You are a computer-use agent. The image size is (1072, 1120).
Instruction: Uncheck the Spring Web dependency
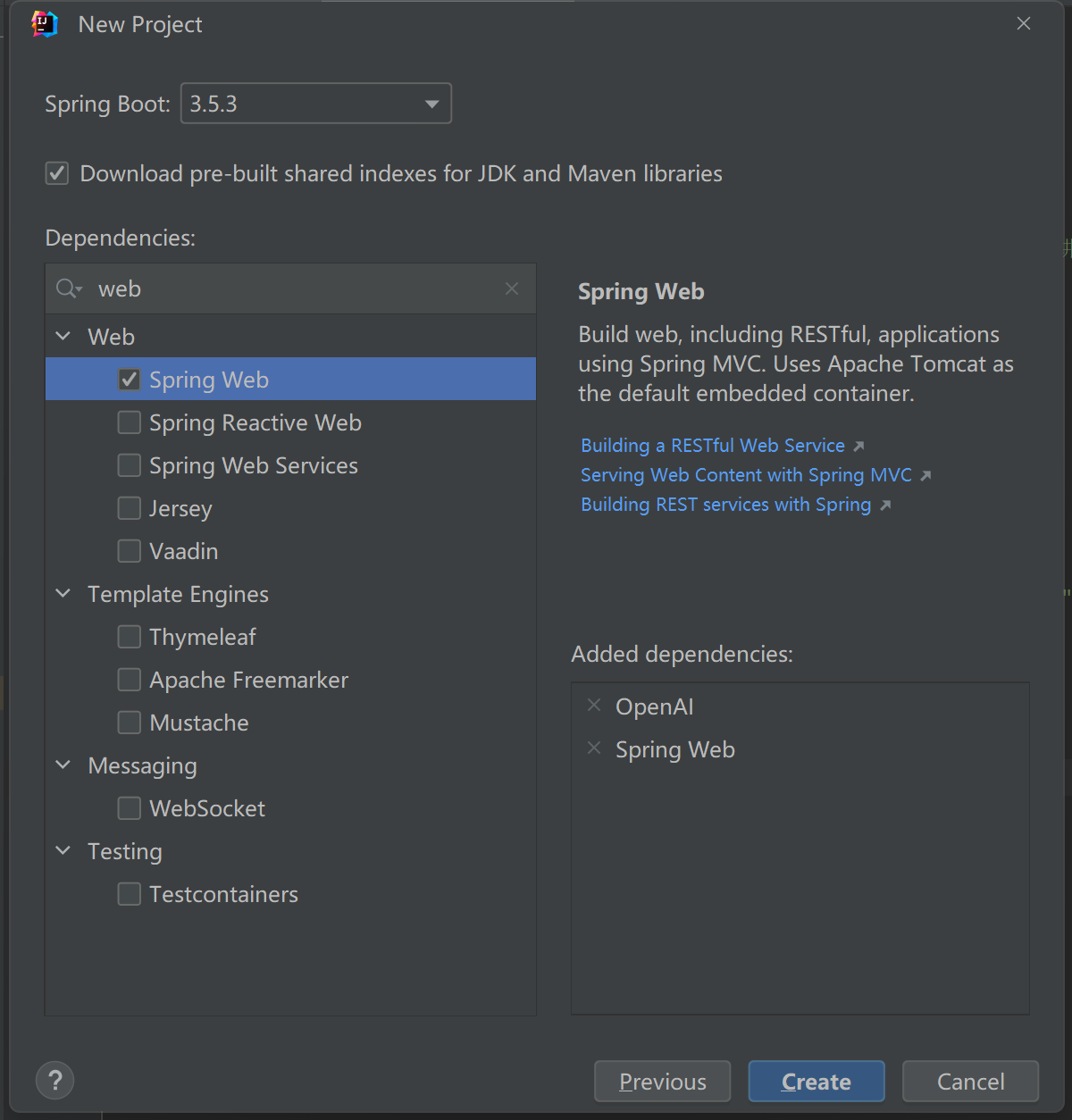pos(130,380)
